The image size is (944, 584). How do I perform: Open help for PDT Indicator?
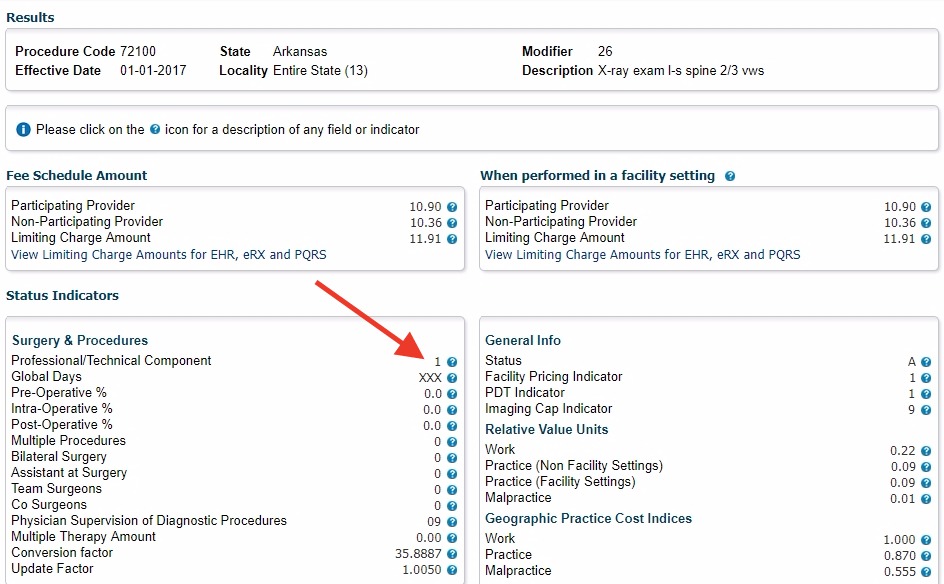(926, 394)
